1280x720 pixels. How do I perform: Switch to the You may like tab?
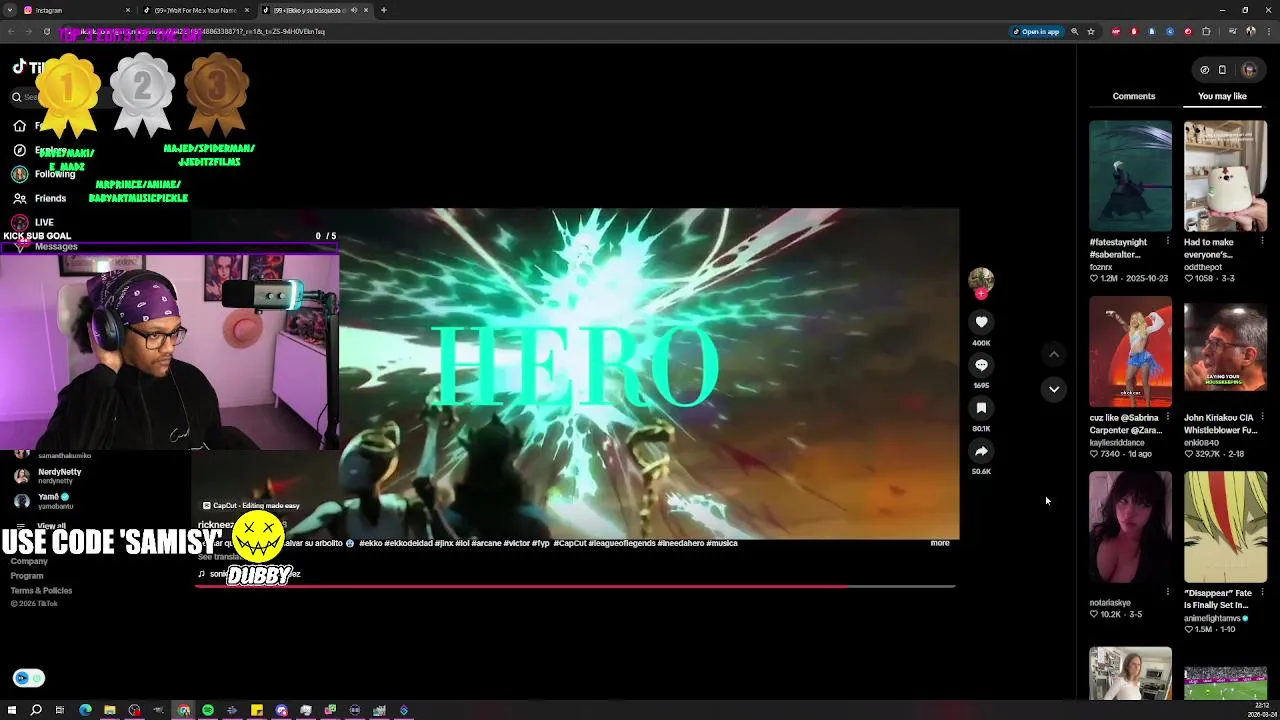(x=1222, y=96)
